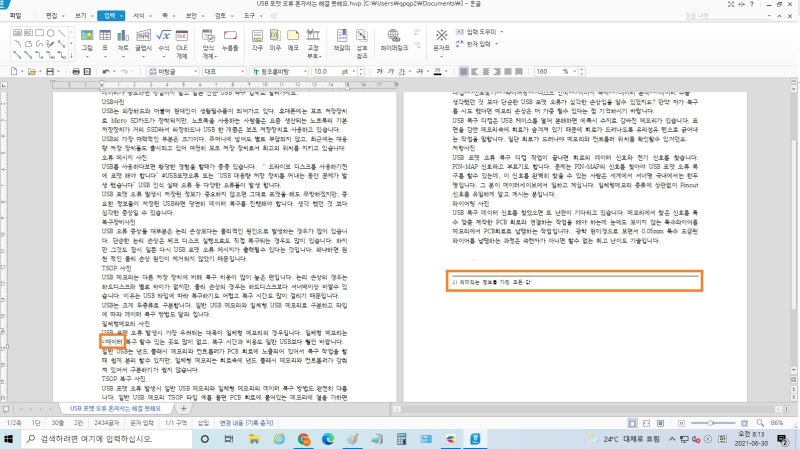Screen dimensions: 800x449
Task: Toggle bold formatting 가
Action: coord(380,71)
